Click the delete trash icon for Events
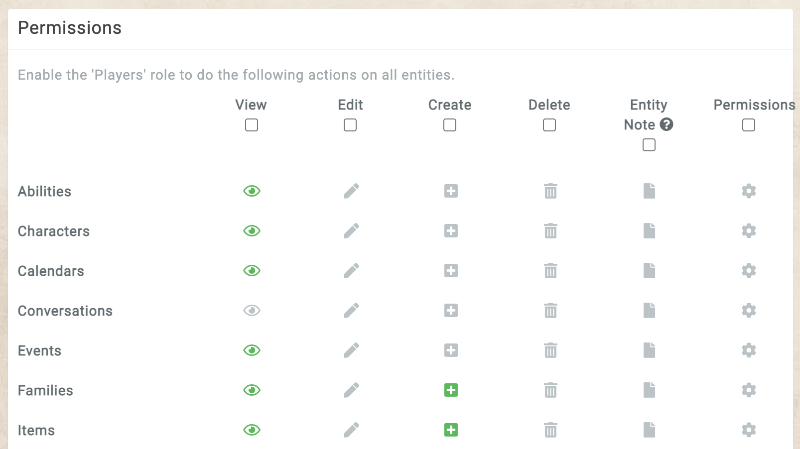The height and width of the screenshot is (449, 800). pyautogui.click(x=549, y=351)
